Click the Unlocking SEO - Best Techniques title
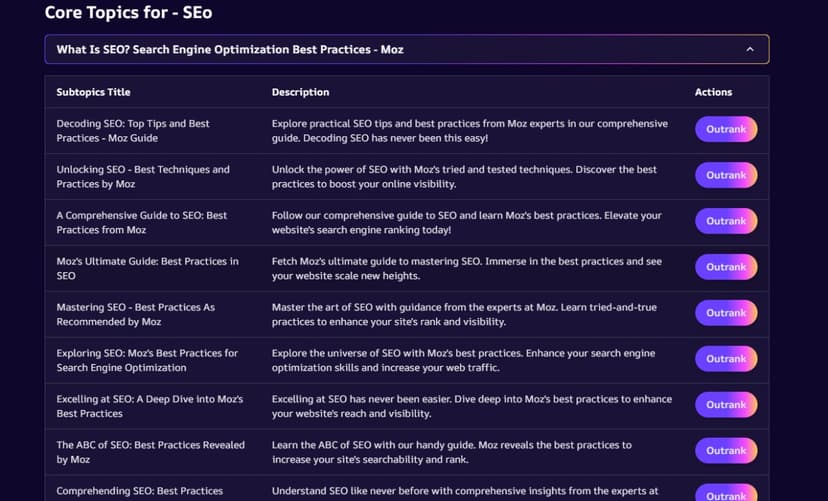Viewport: 828px width, 501px height. click(143, 177)
